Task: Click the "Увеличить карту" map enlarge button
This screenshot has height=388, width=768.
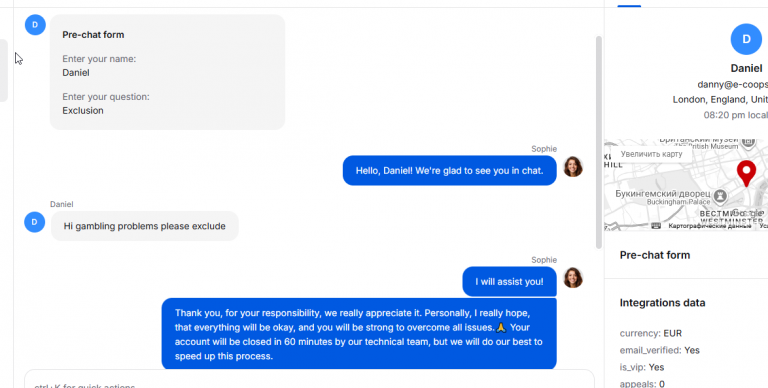Action: pos(651,154)
